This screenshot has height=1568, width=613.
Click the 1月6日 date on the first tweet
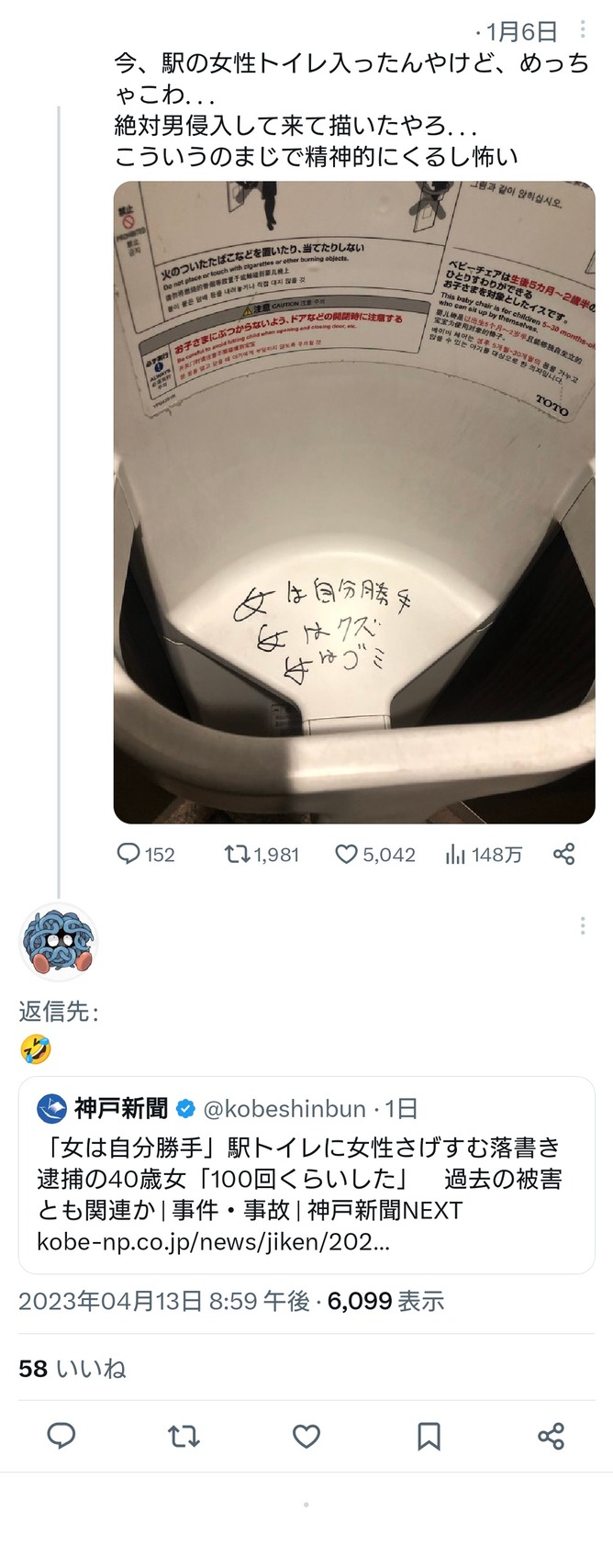click(x=521, y=32)
